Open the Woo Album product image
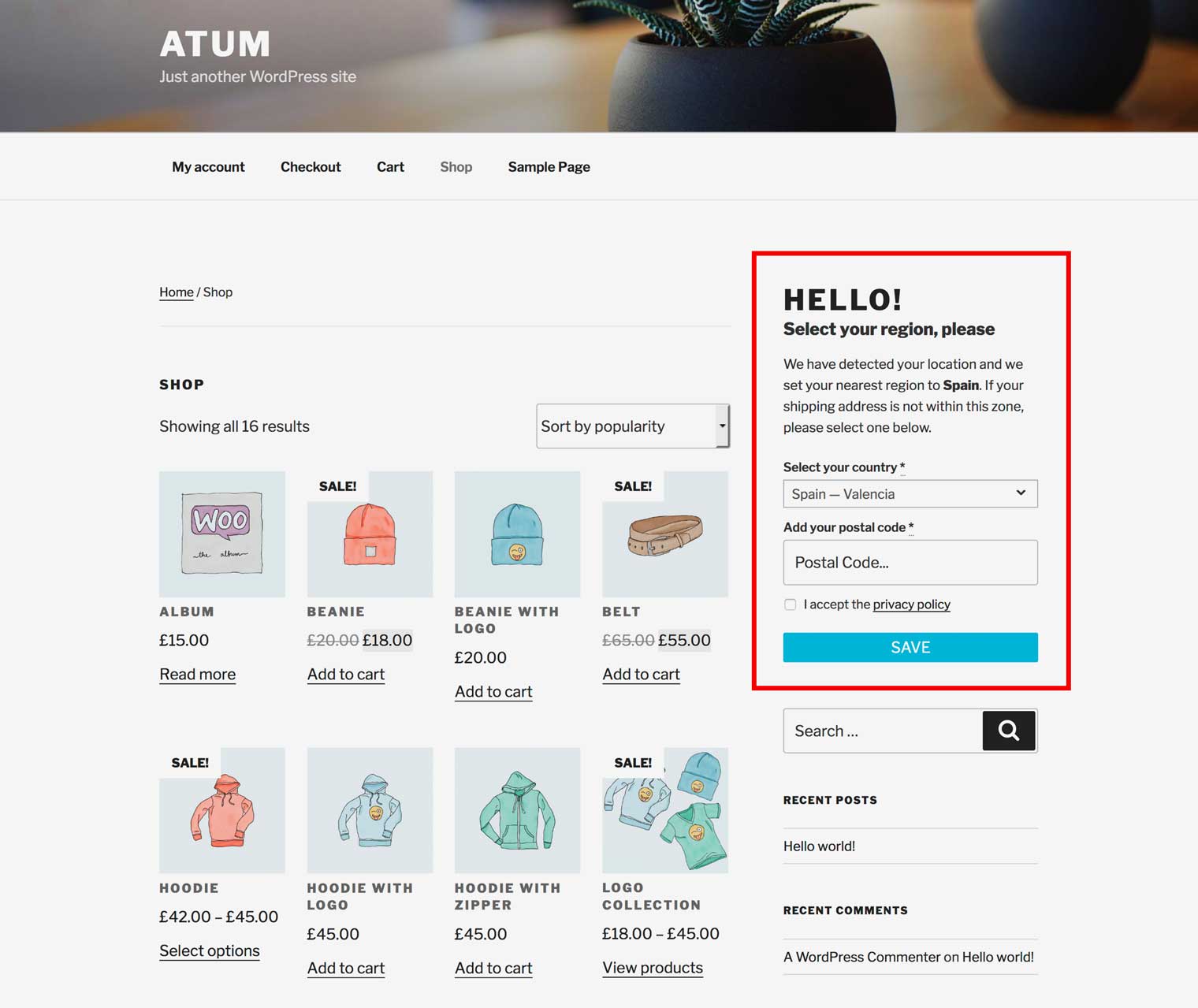 pyautogui.click(x=222, y=534)
